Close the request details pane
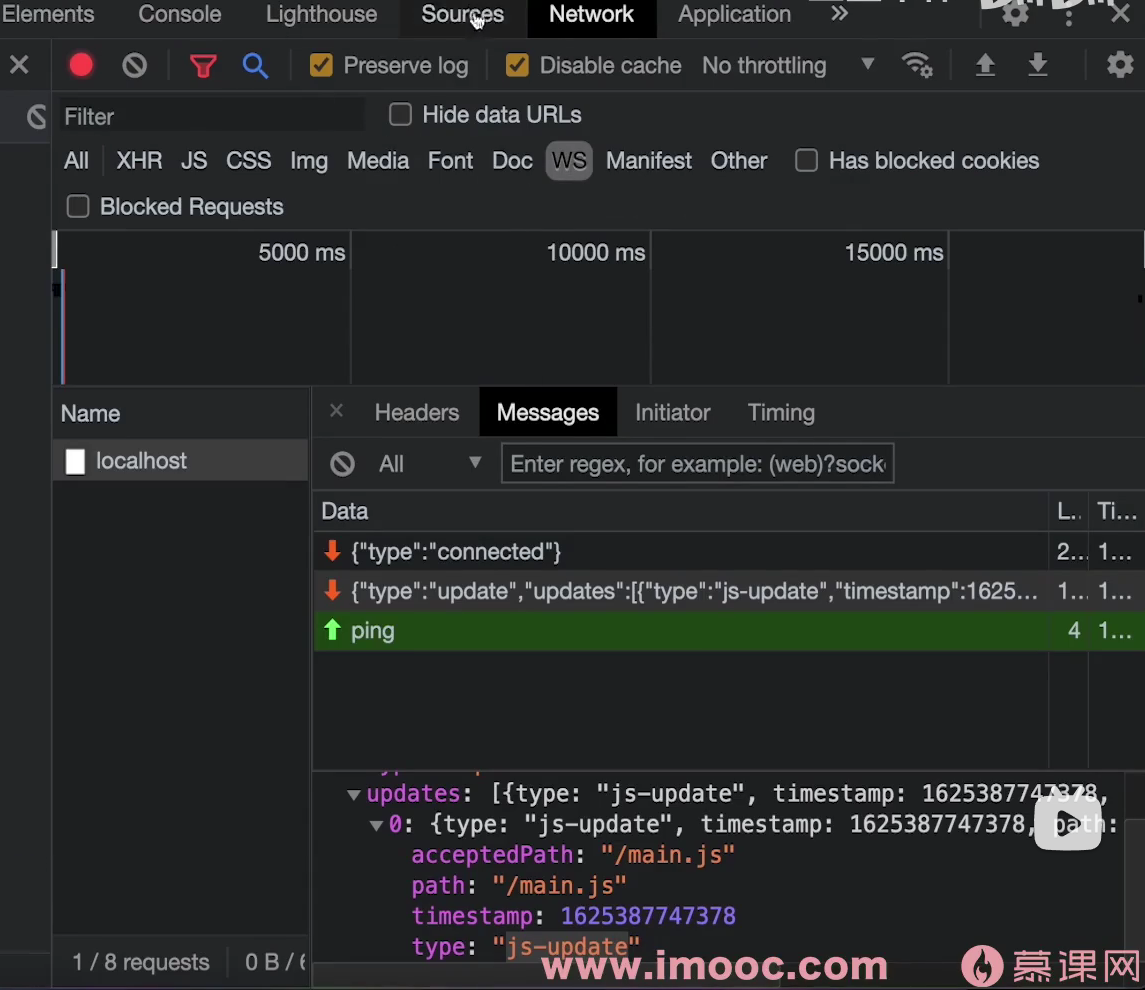1145x990 pixels. (x=336, y=411)
